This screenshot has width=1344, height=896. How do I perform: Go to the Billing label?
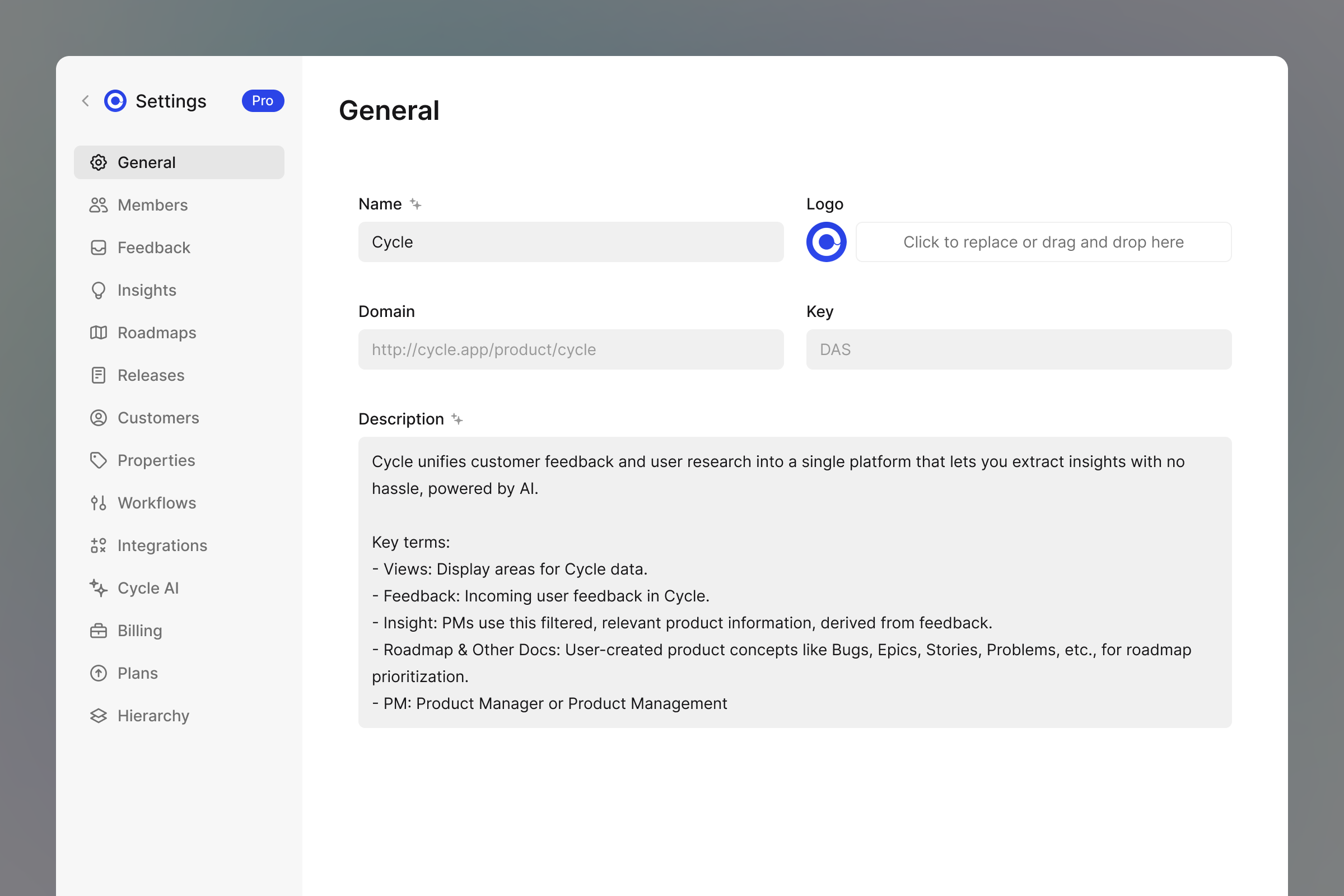pos(140,631)
